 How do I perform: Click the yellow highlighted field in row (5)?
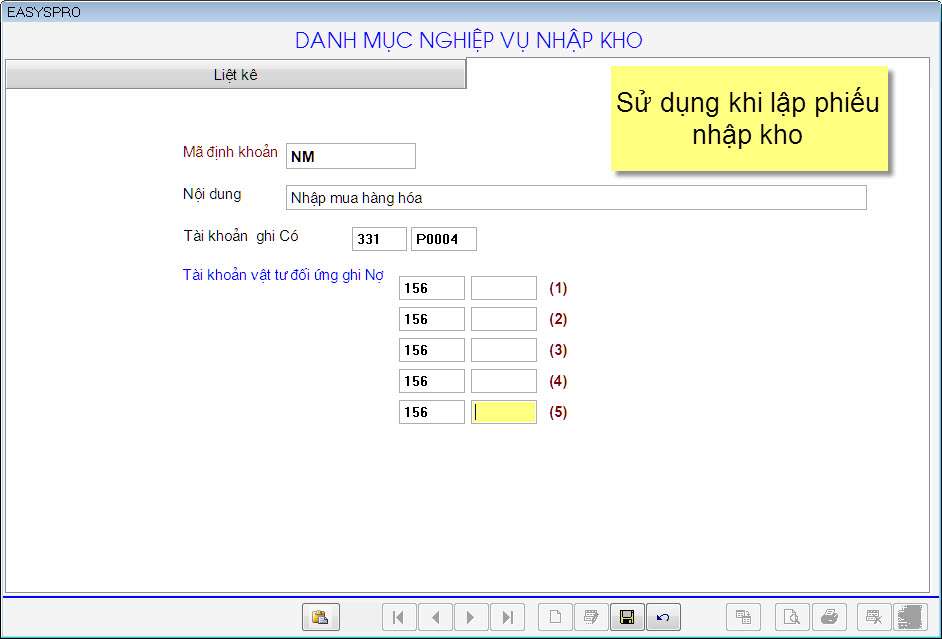[503, 412]
